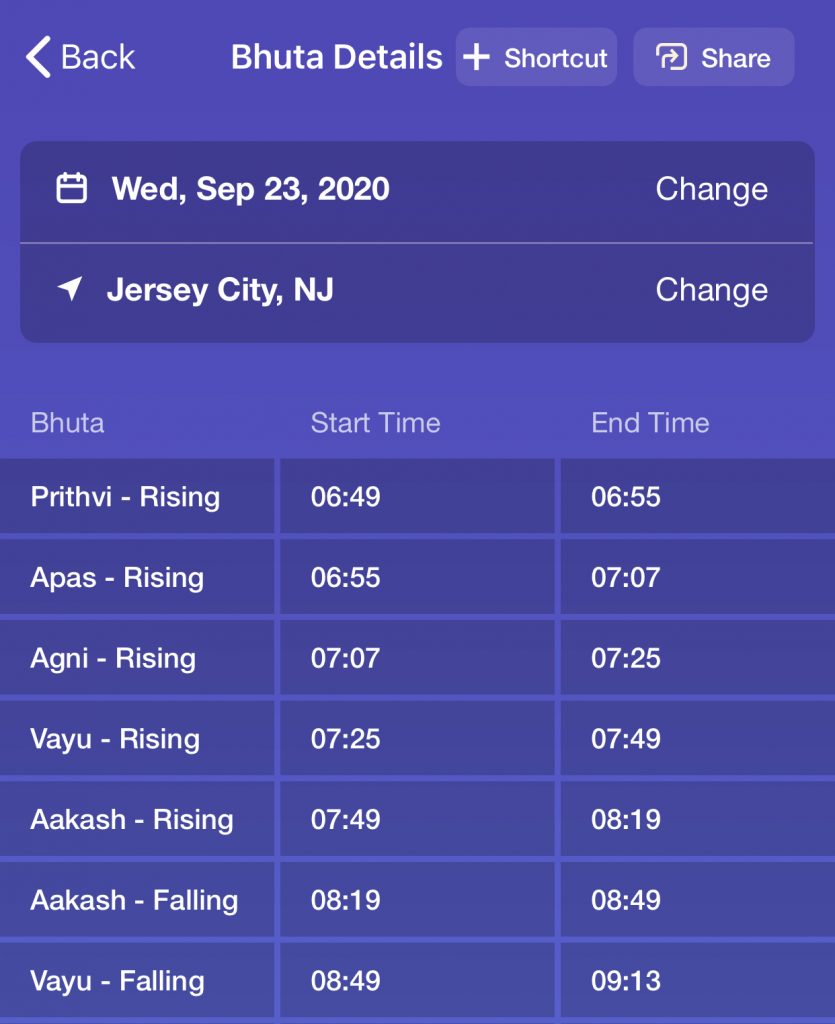Click the location arrow icon
This screenshot has height=1024, width=835.
pyautogui.click(x=70, y=288)
